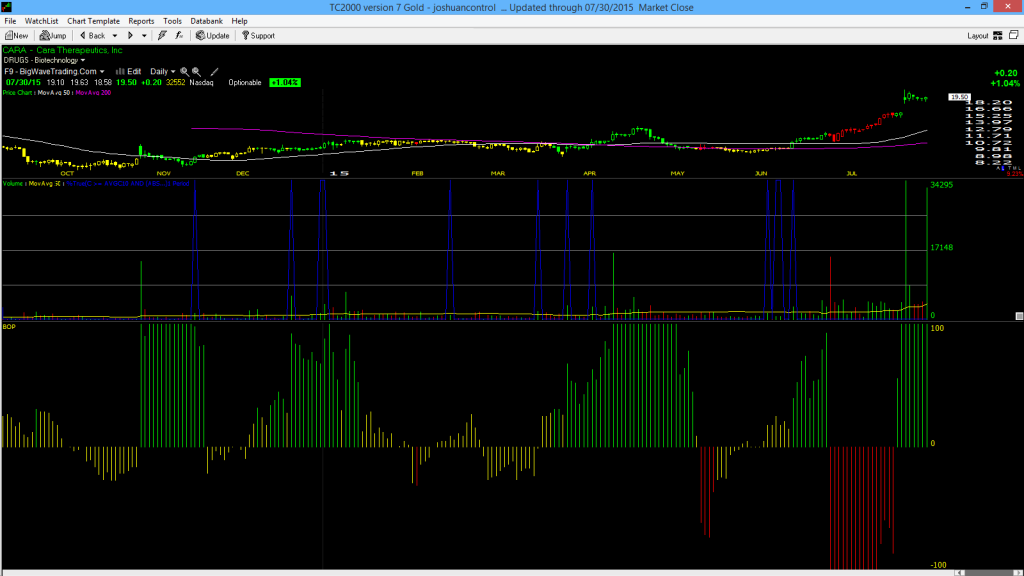
Task: Click the horizontal scrollbar's left arrow
Action: 959,573
